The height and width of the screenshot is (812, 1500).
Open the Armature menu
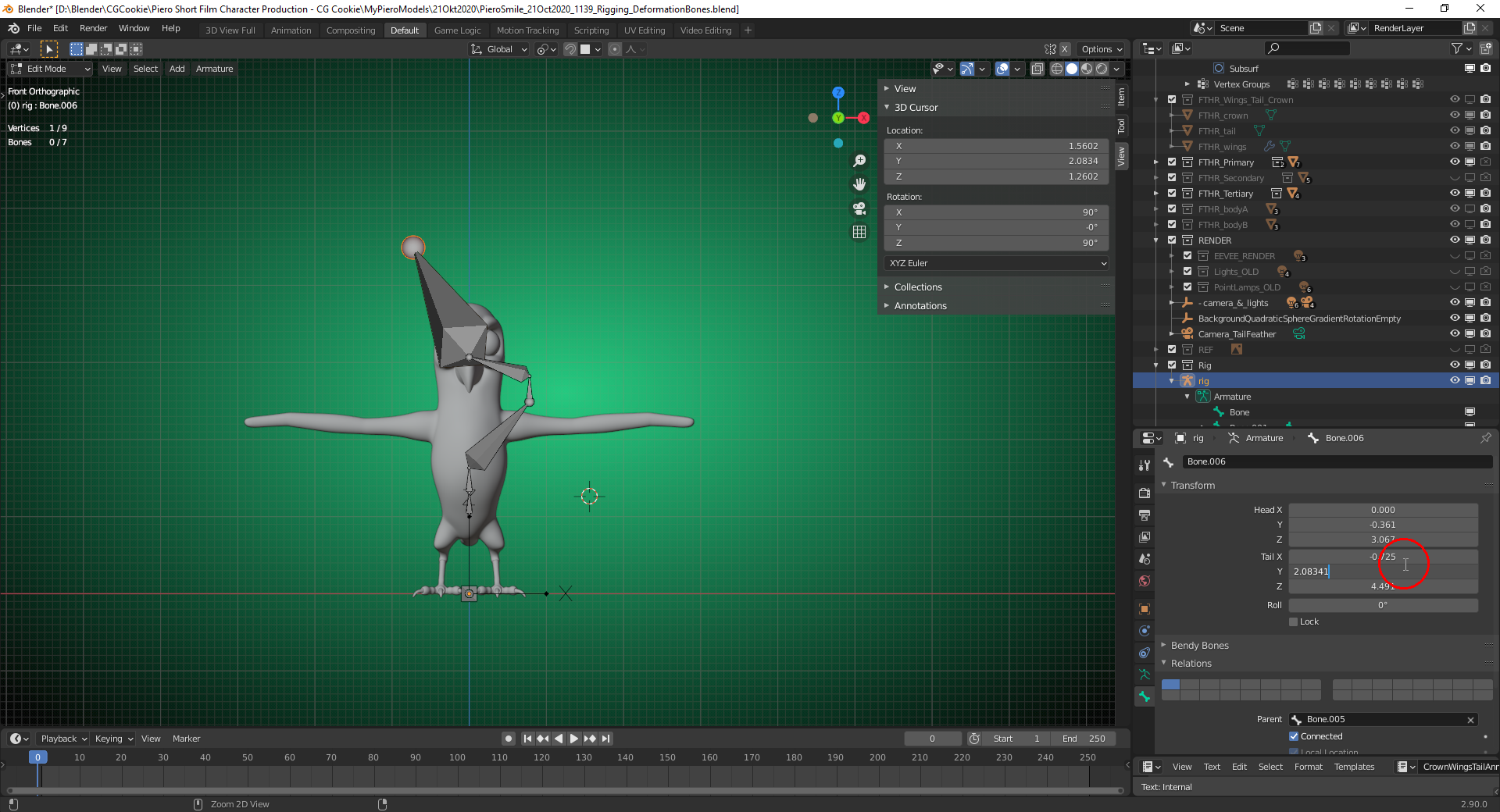214,69
